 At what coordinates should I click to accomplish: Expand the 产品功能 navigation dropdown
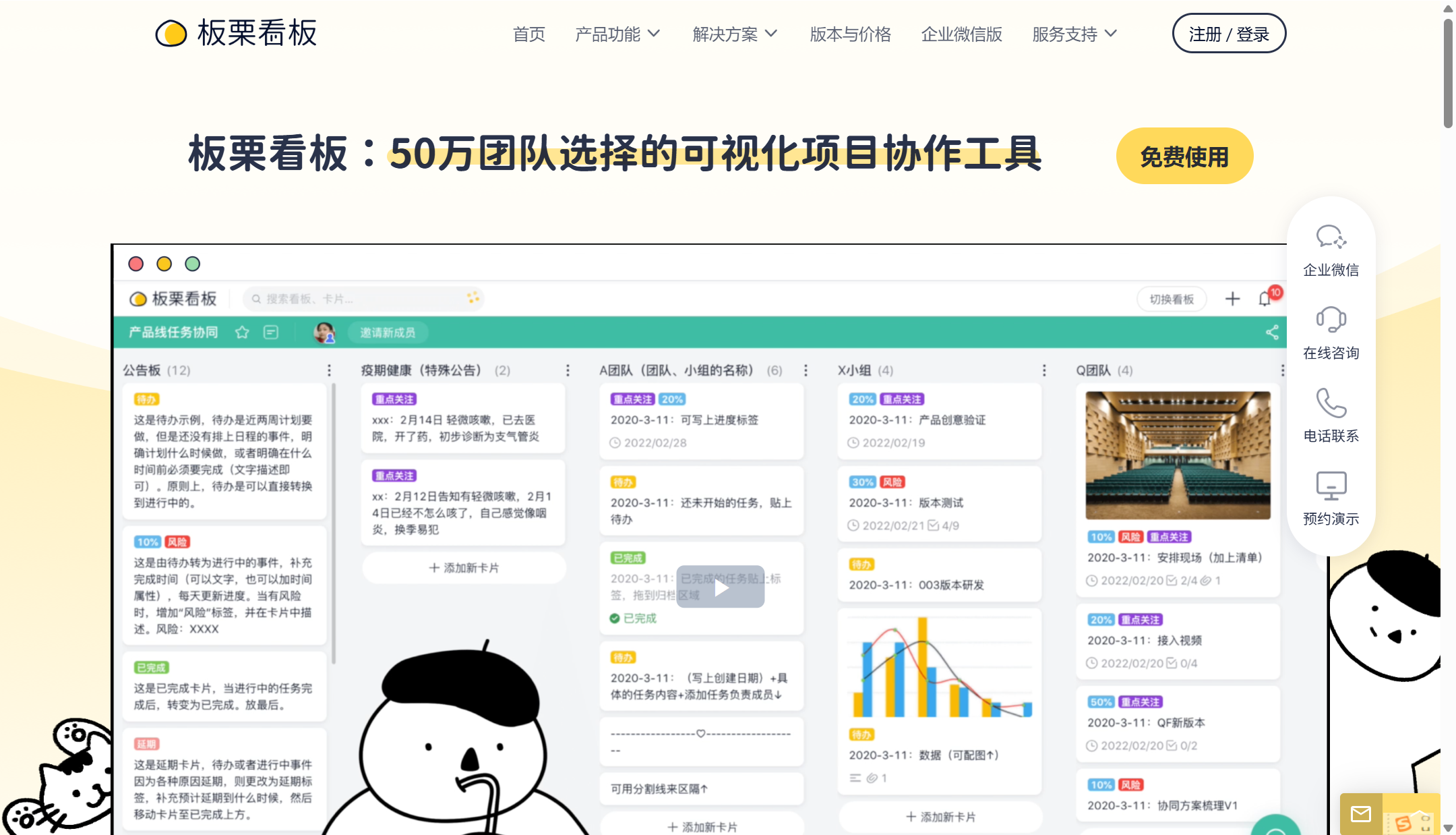616,34
